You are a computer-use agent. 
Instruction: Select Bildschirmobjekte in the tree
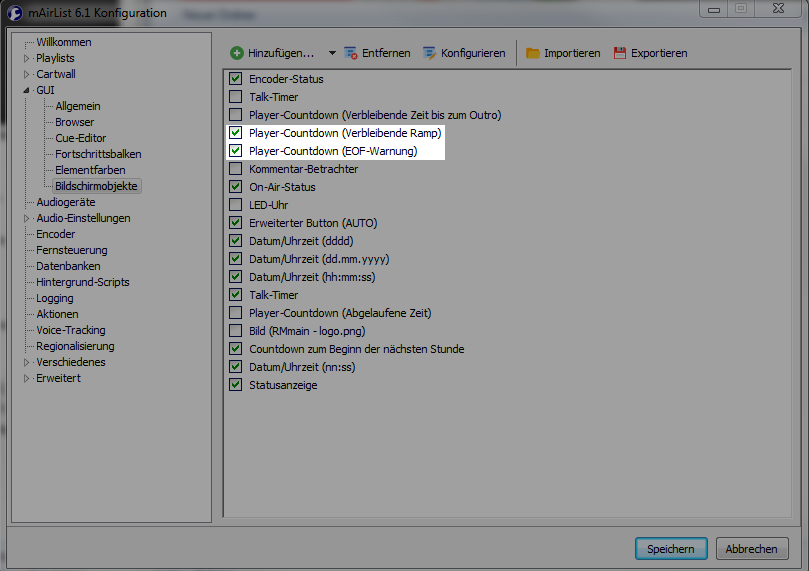click(x=96, y=186)
